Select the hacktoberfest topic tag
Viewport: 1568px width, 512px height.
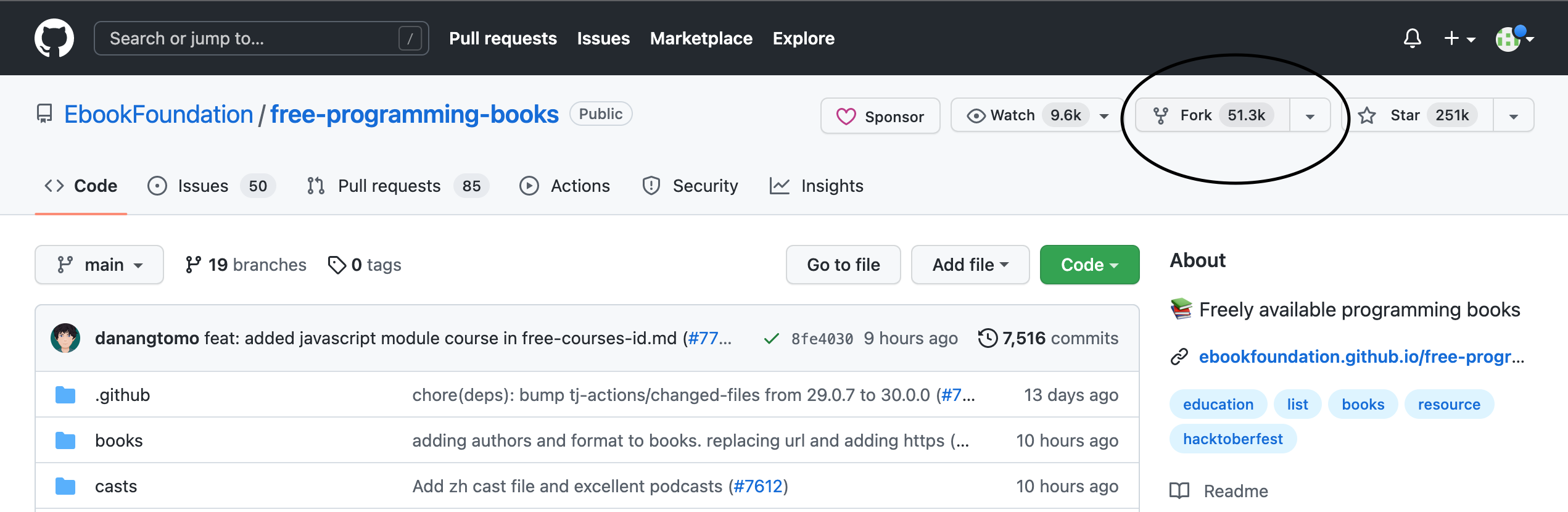click(x=1232, y=439)
